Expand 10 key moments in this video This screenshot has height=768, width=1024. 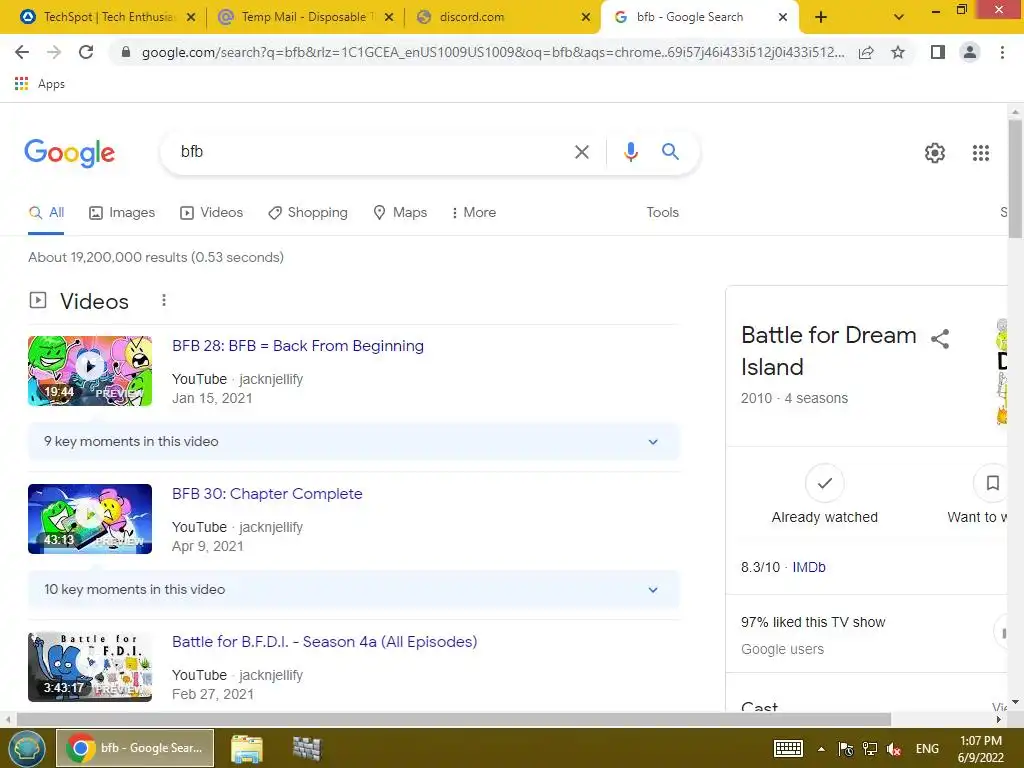(x=353, y=589)
